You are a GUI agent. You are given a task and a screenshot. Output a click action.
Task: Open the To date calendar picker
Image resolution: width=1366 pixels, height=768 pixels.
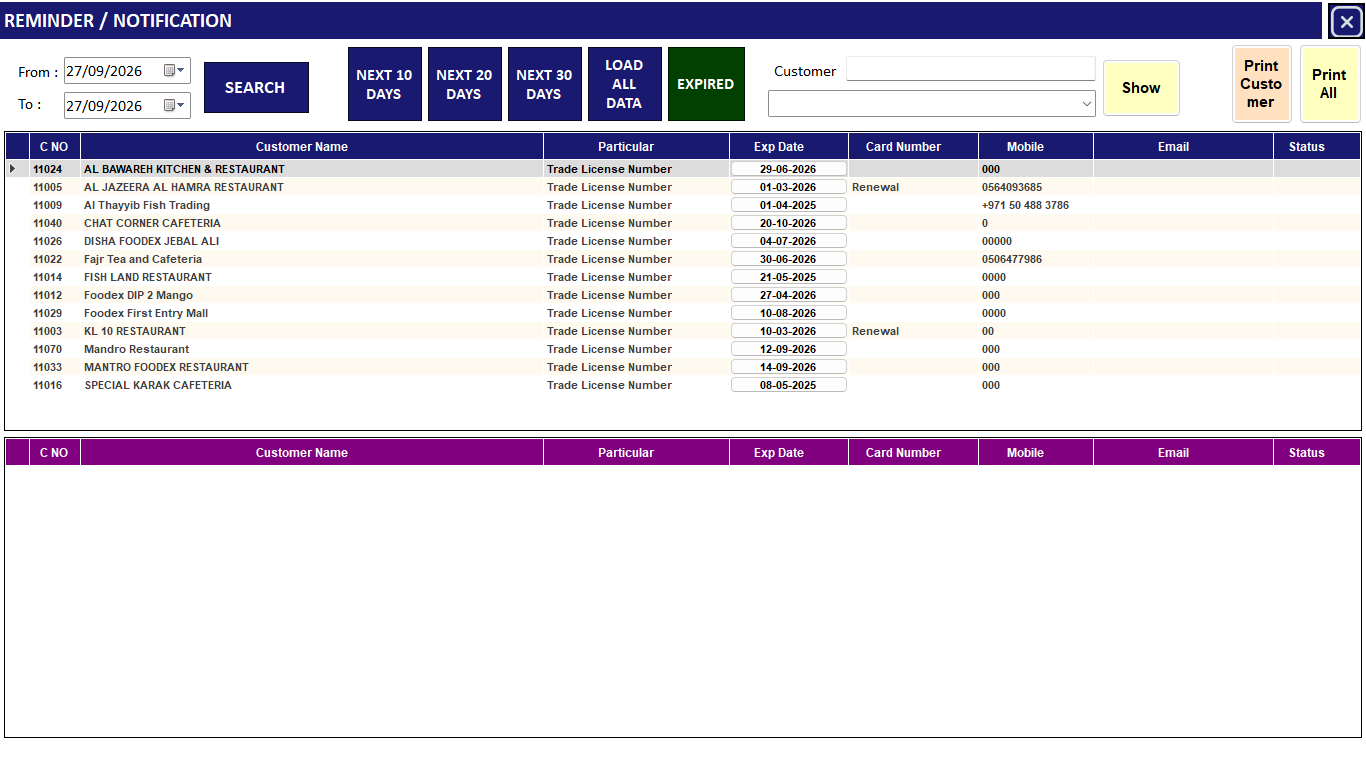coord(174,106)
